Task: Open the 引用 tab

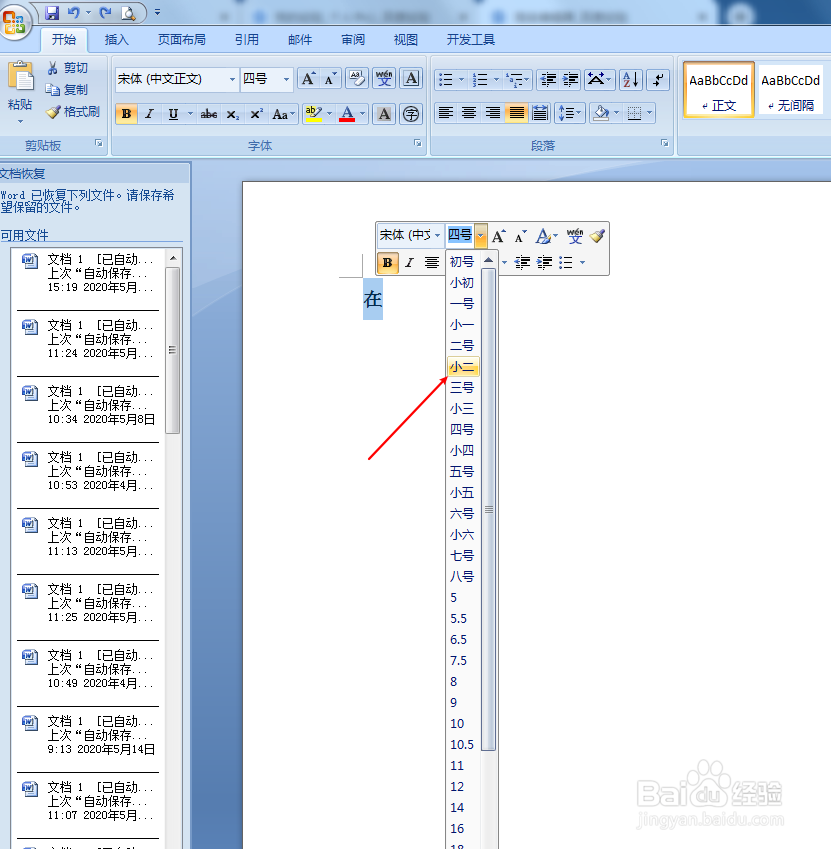Action: (246, 40)
